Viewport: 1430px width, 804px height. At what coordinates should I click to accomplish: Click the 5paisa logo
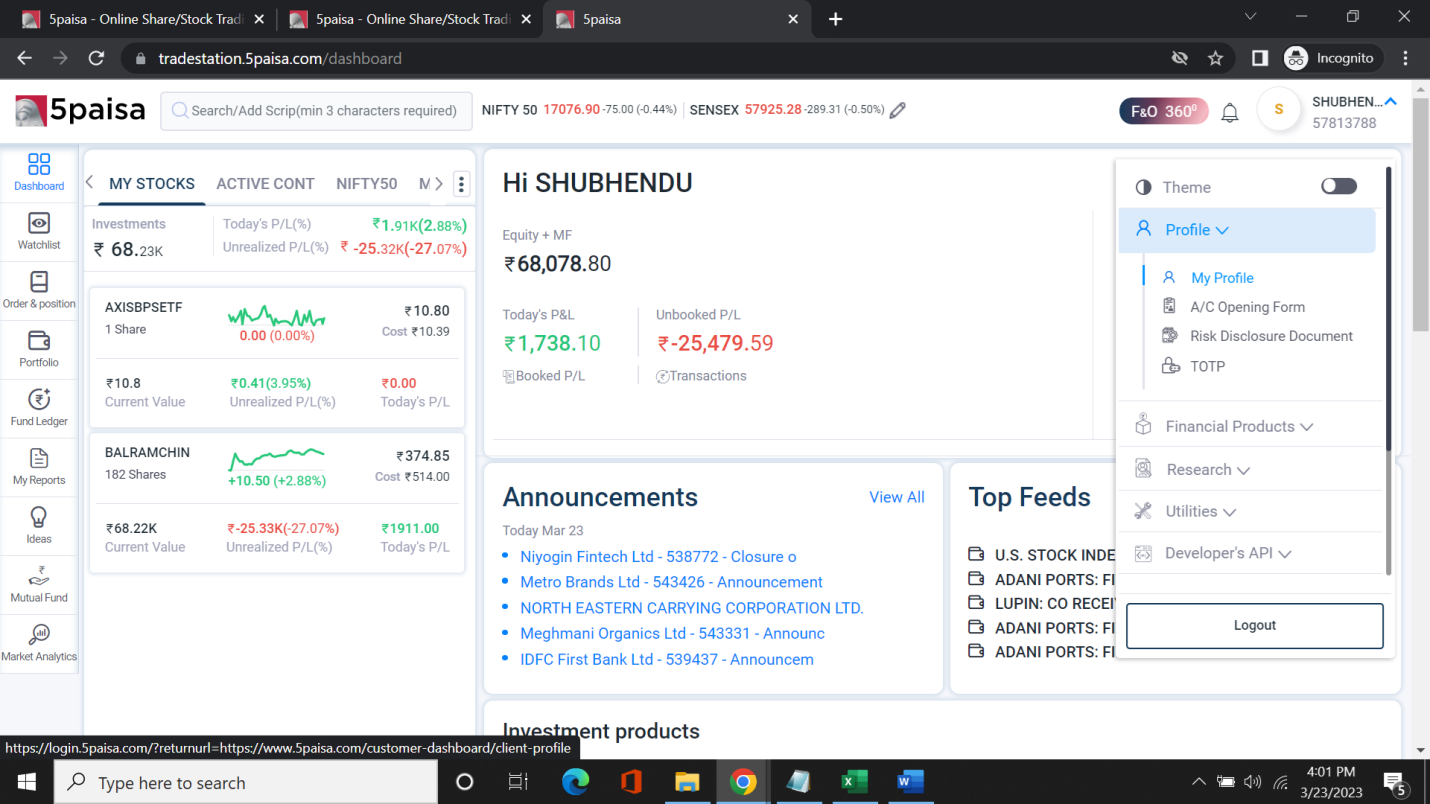click(81, 110)
